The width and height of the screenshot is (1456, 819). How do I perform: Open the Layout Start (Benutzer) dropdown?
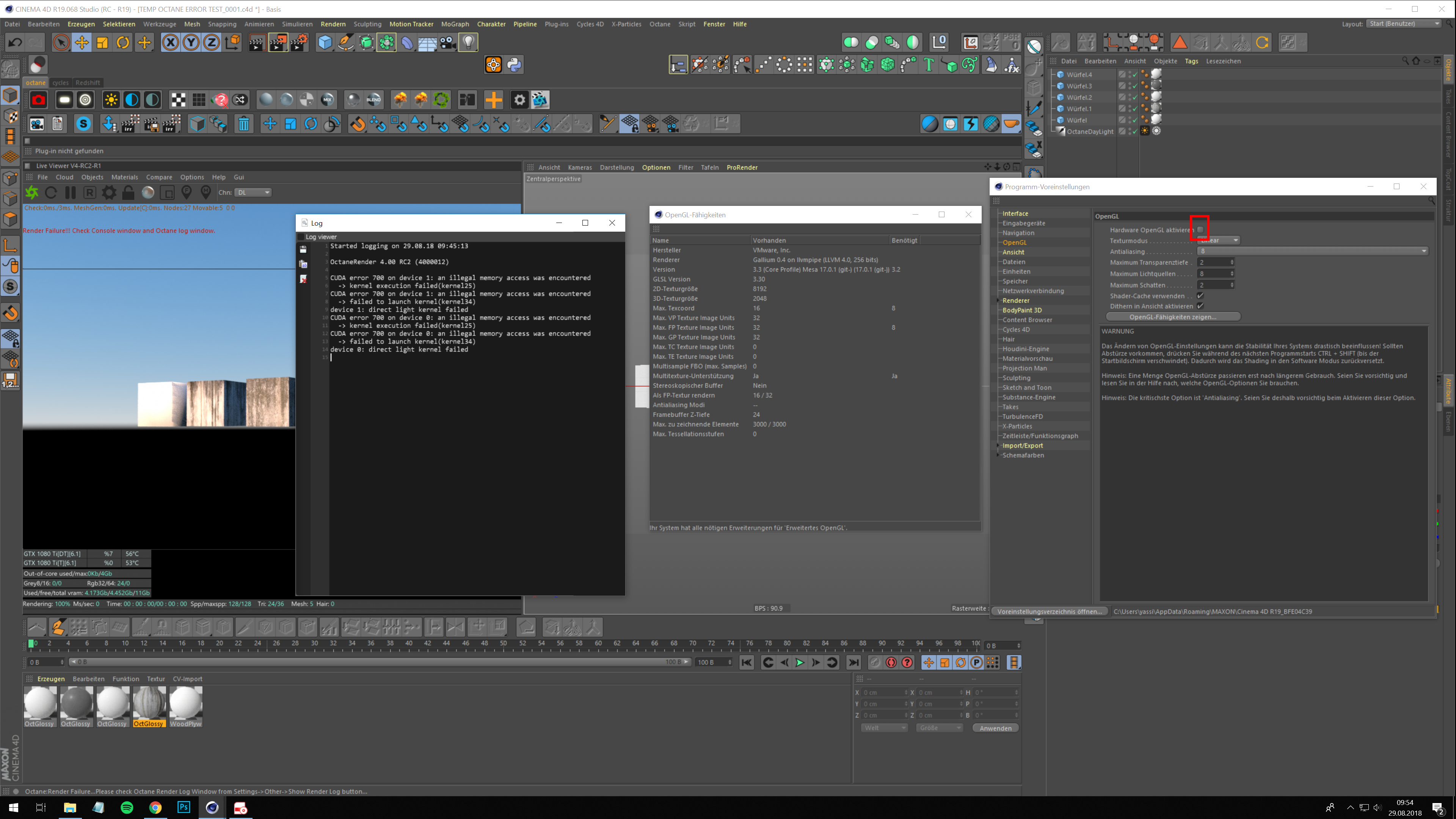(1404, 24)
